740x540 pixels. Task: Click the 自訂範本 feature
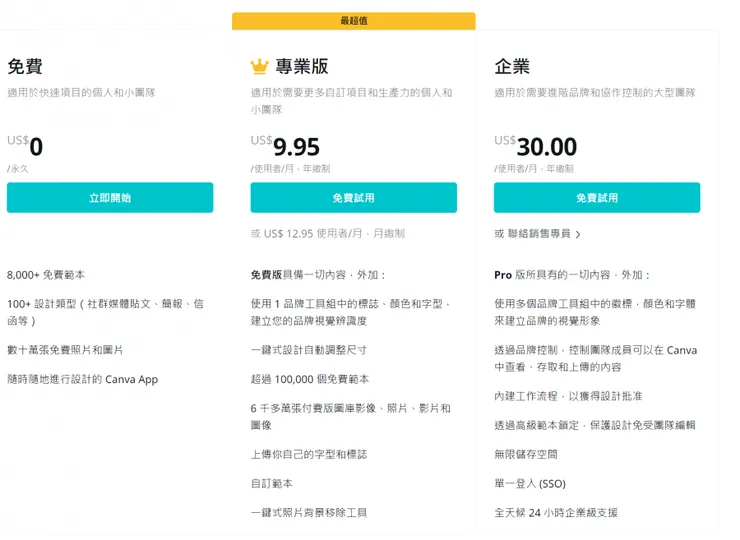[271, 483]
